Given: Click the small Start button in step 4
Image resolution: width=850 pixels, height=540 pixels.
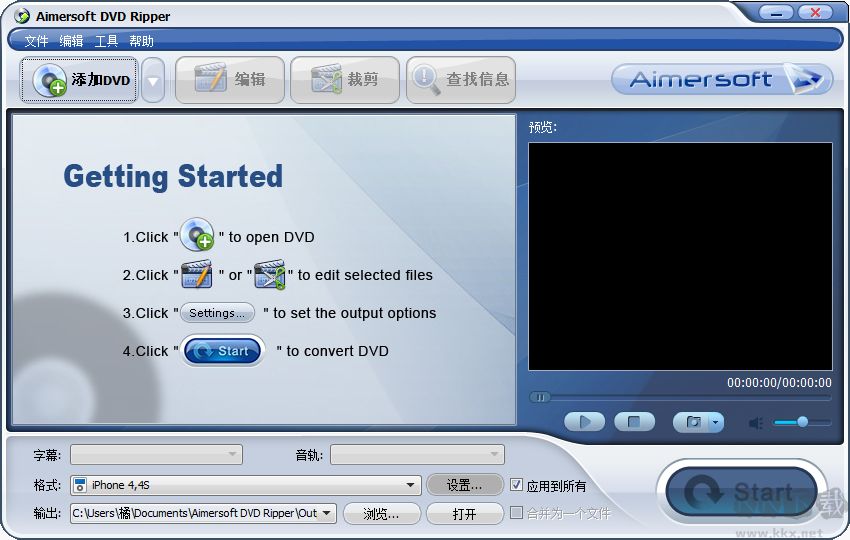Looking at the screenshot, I should click(223, 351).
